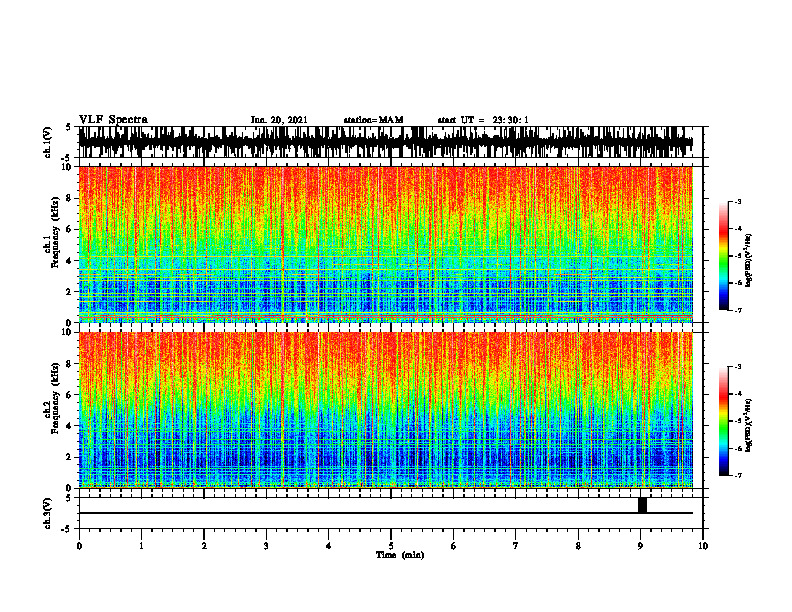The height and width of the screenshot is (612, 792).
Task: Click the "1" tick label on time axis
Action: [141, 546]
